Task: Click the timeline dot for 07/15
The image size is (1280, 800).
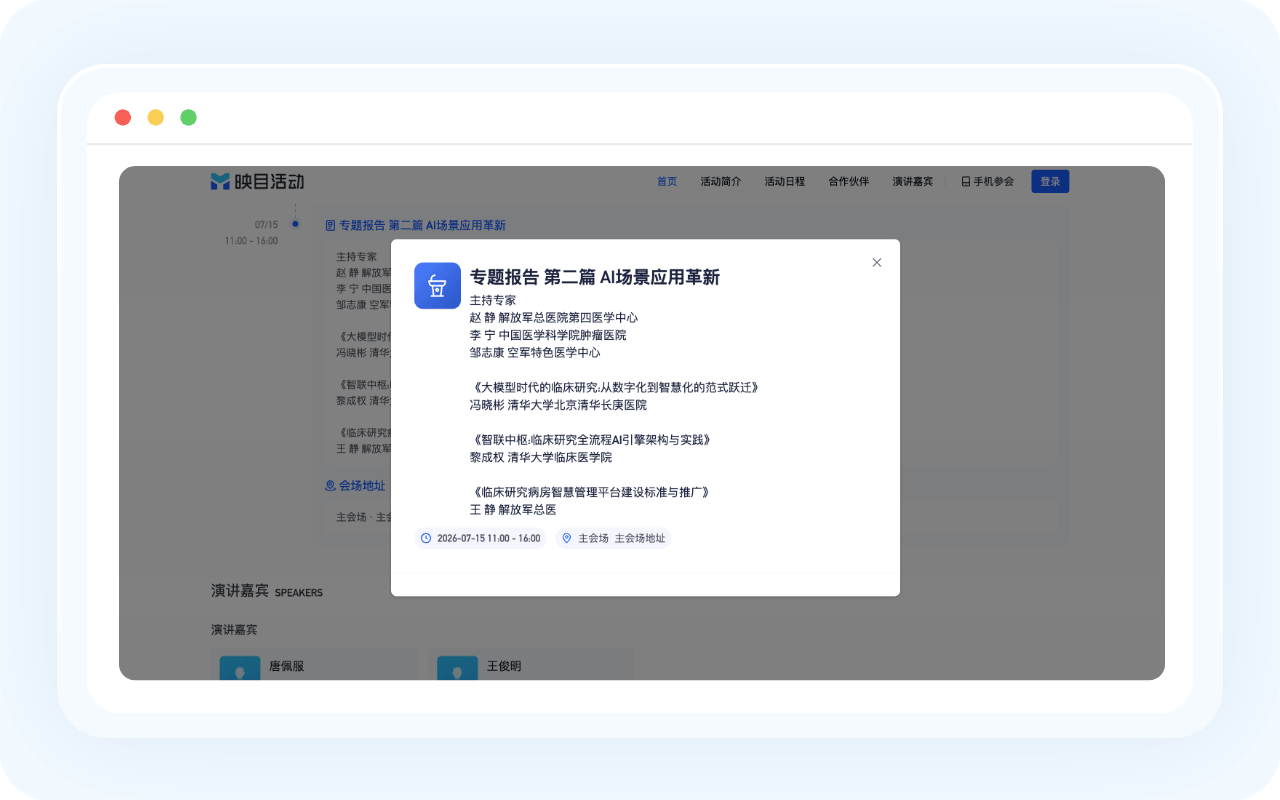Action: 295,224
